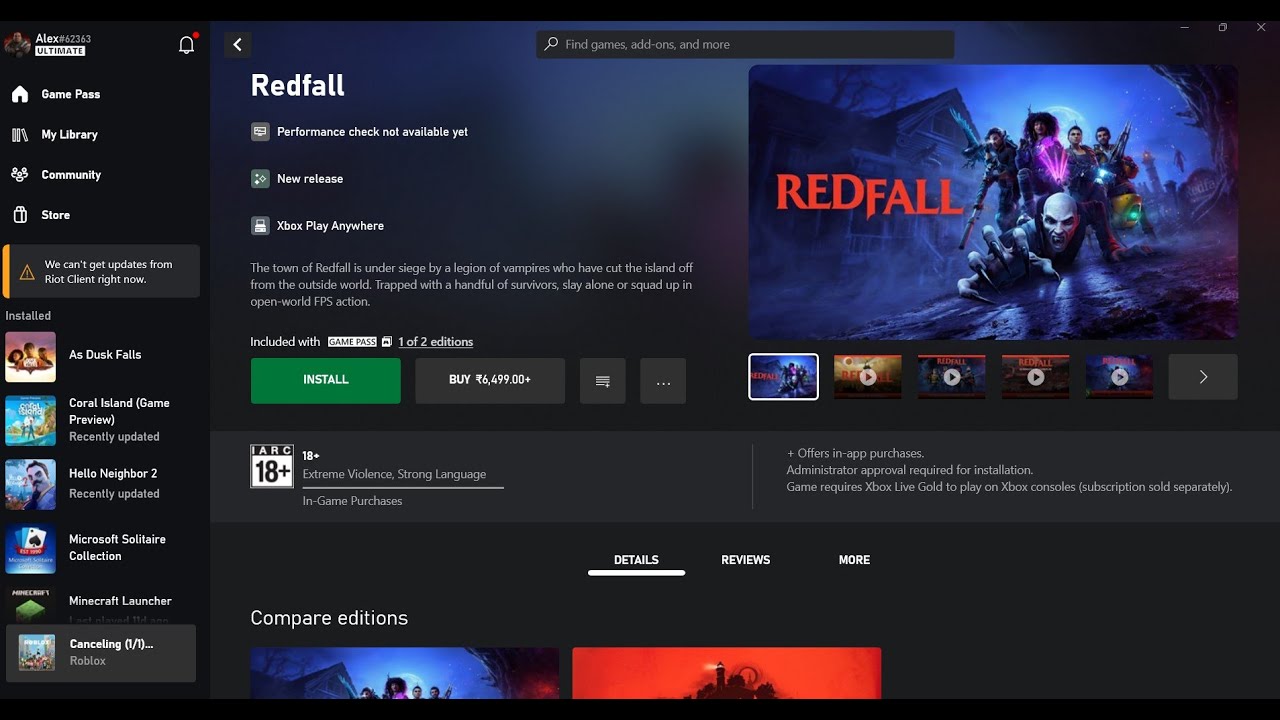Viewport: 1280px width, 720px height.
Task: Open the first edition card under Compare editions
Action: [405, 673]
